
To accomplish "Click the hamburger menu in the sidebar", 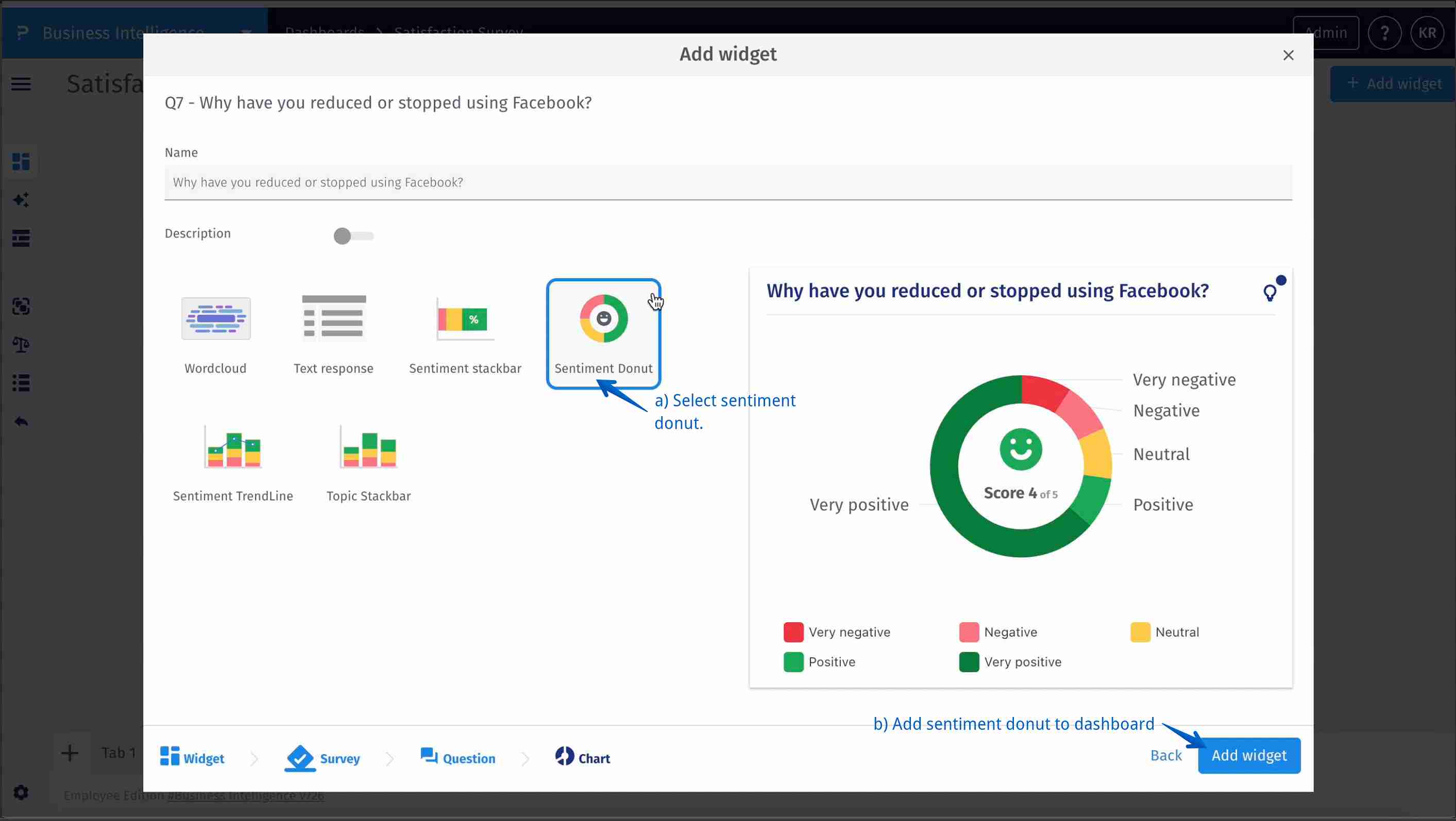I will [21, 83].
